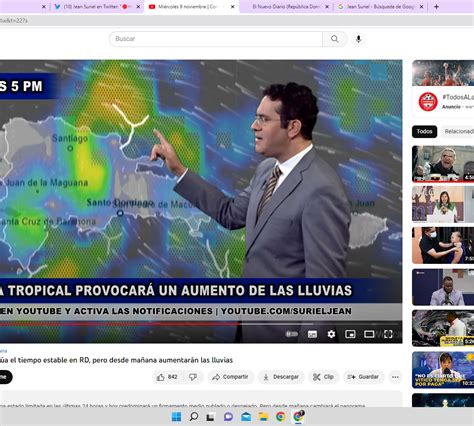The width and height of the screenshot is (474, 426).
Task: Open the player settings gear
Action: [x=331, y=334]
